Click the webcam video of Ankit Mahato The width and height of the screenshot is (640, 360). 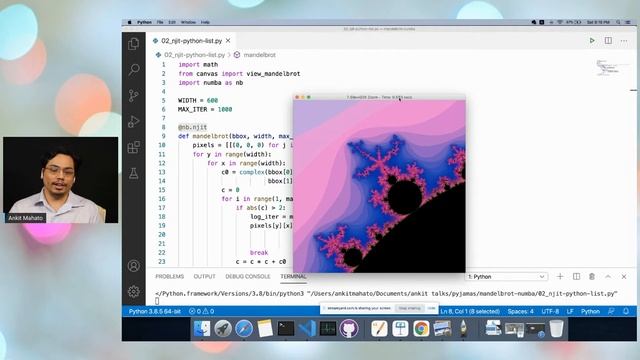click(x=60, y=180)
